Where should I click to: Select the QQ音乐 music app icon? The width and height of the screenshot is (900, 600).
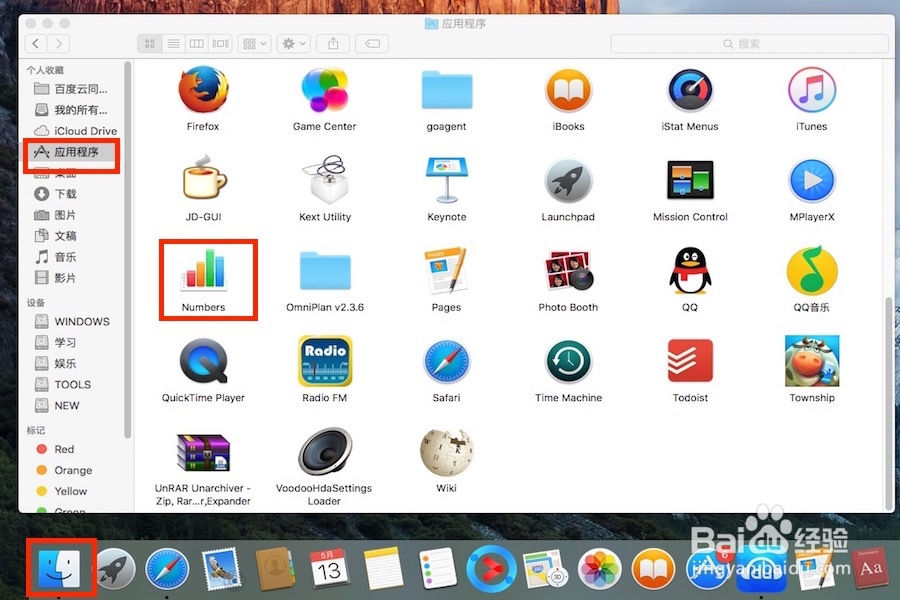point(812,270)
